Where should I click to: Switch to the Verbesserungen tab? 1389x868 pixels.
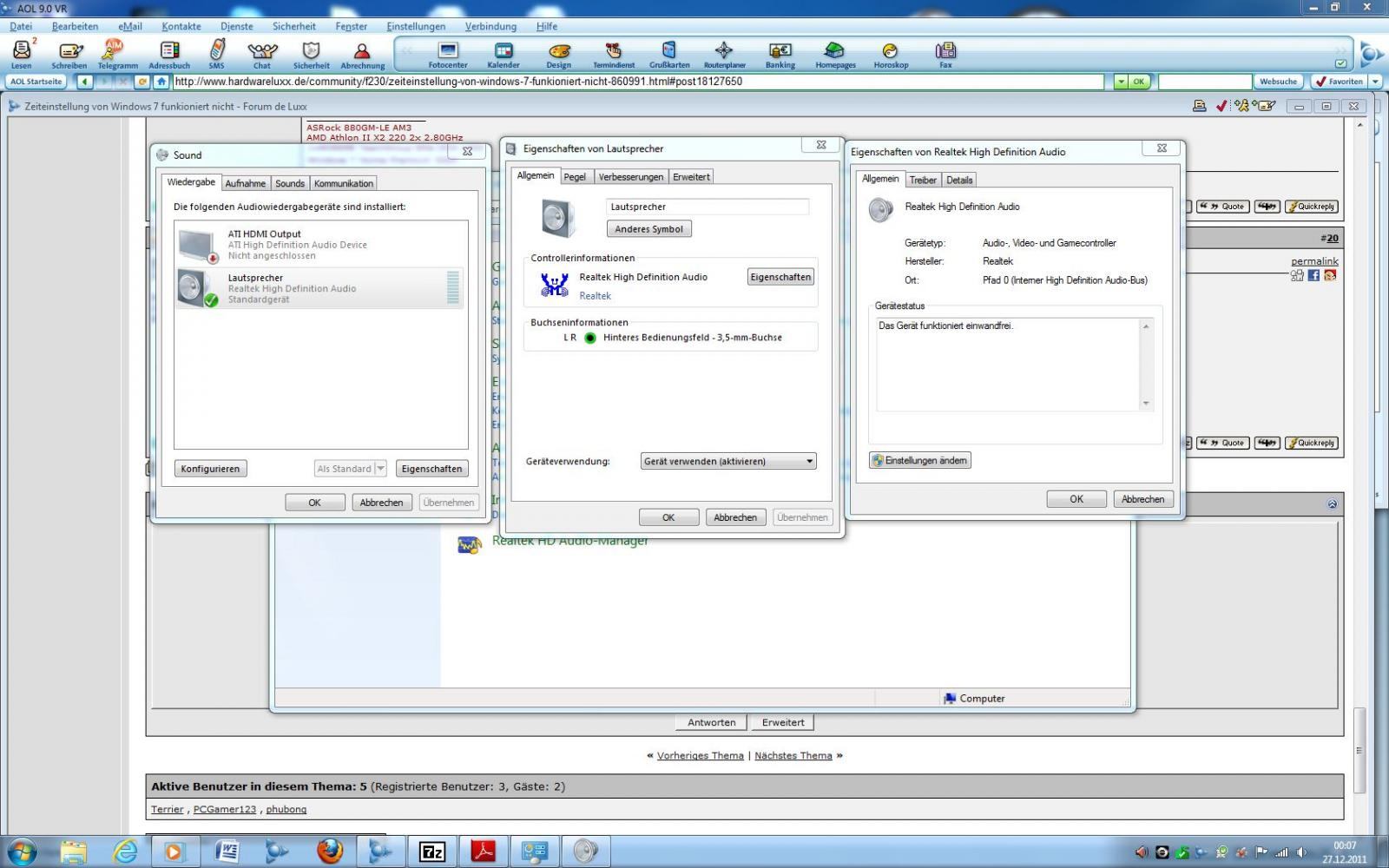[631, 176]
